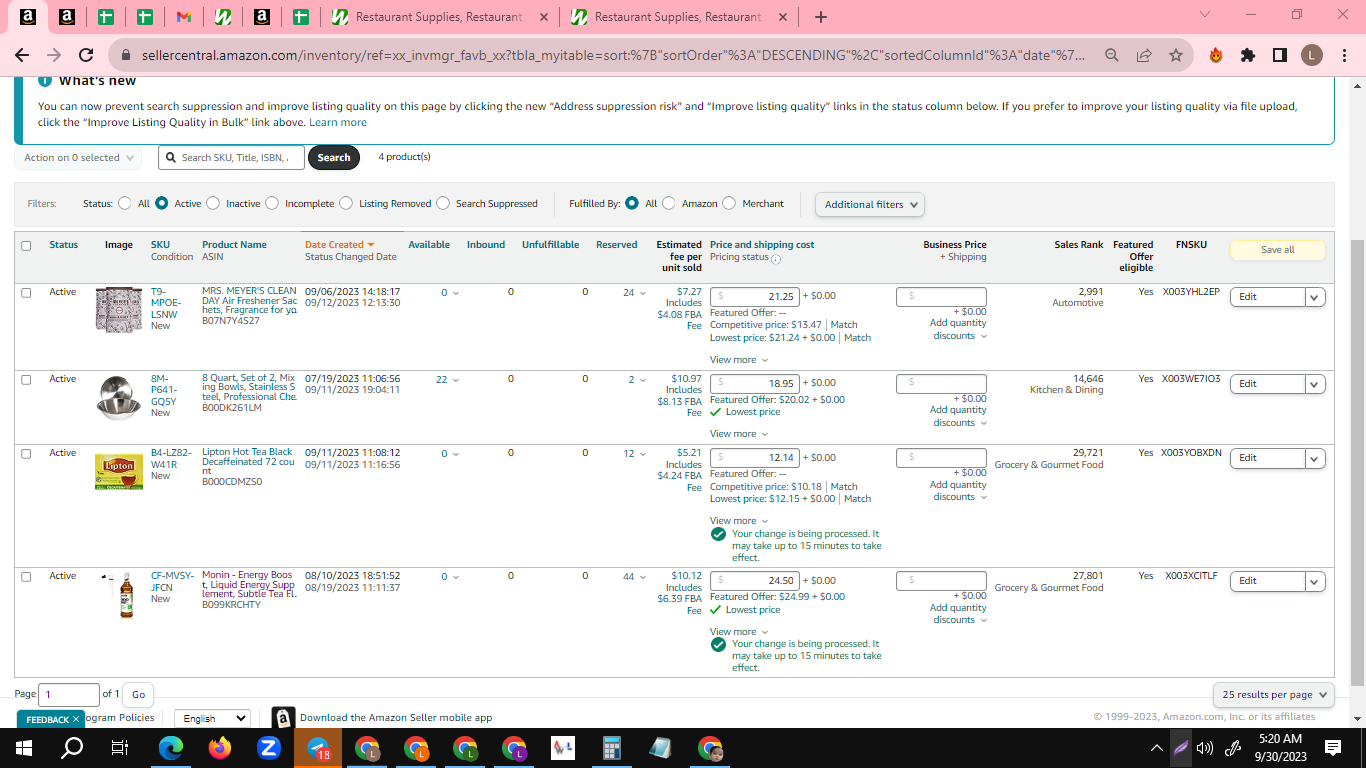Click the price field showing 18.95

pyautogui.click(x=755, y=383)
